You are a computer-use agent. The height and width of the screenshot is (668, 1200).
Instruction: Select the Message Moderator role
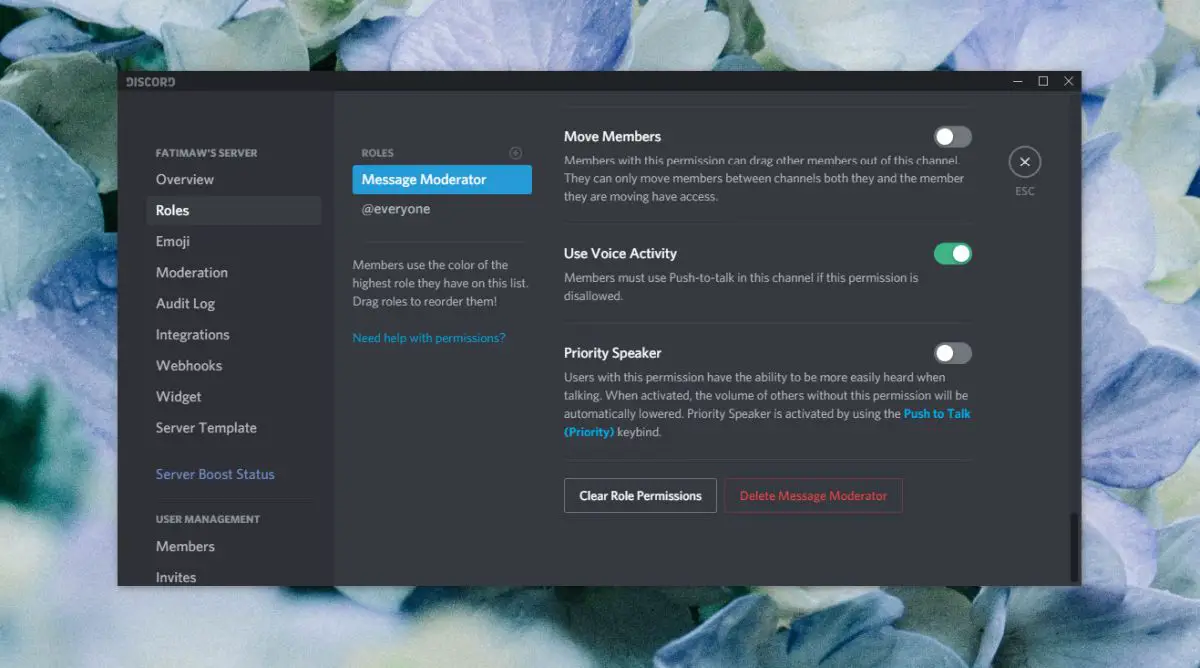tap(442, 180)
